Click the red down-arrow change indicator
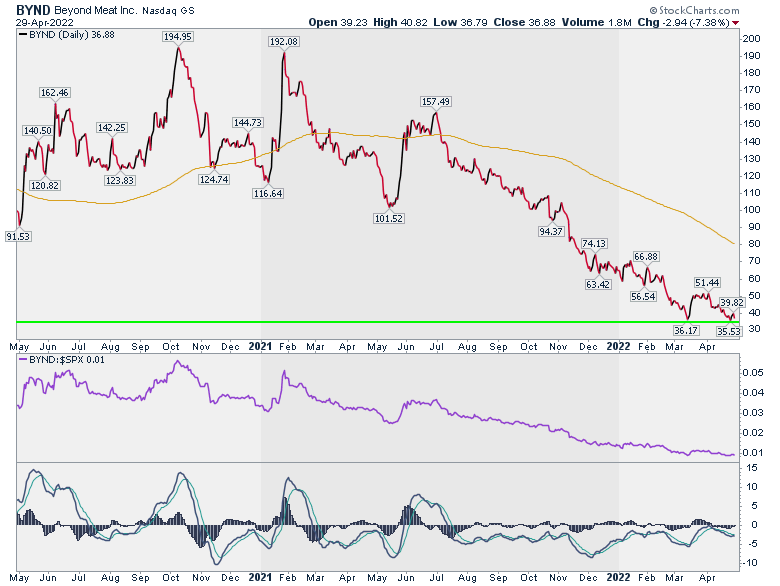 (x=735, y=23)
